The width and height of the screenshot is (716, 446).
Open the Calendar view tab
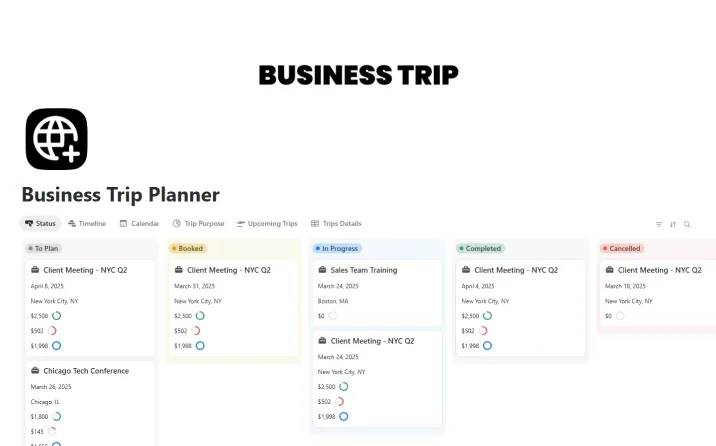click(x=139, y=224)
